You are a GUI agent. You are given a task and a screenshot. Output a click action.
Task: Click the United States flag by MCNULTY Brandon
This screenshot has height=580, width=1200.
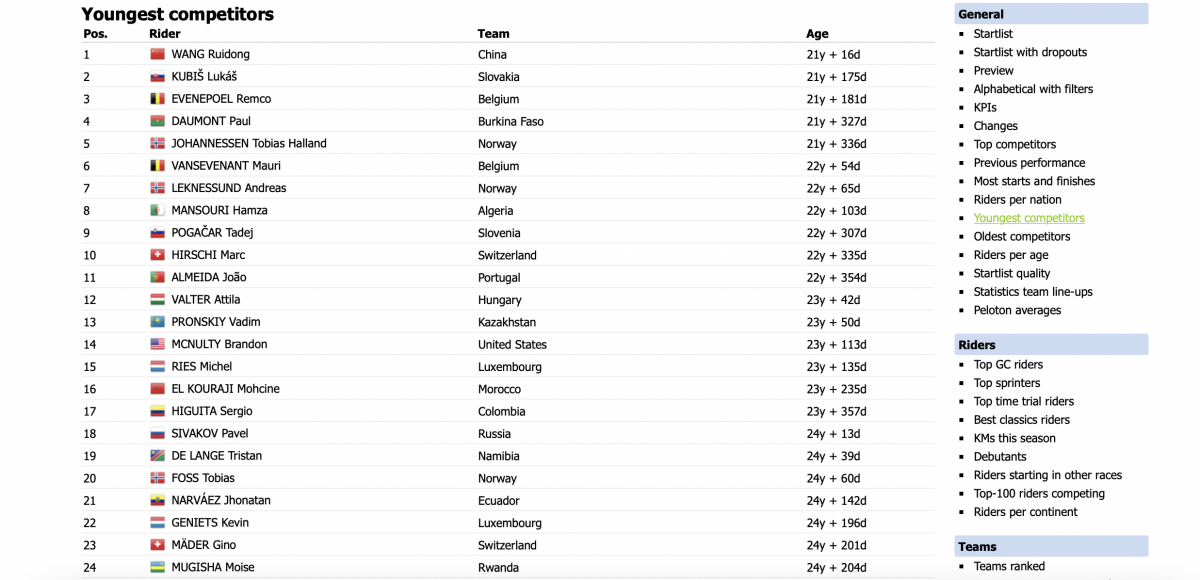[x=157, y=344]
